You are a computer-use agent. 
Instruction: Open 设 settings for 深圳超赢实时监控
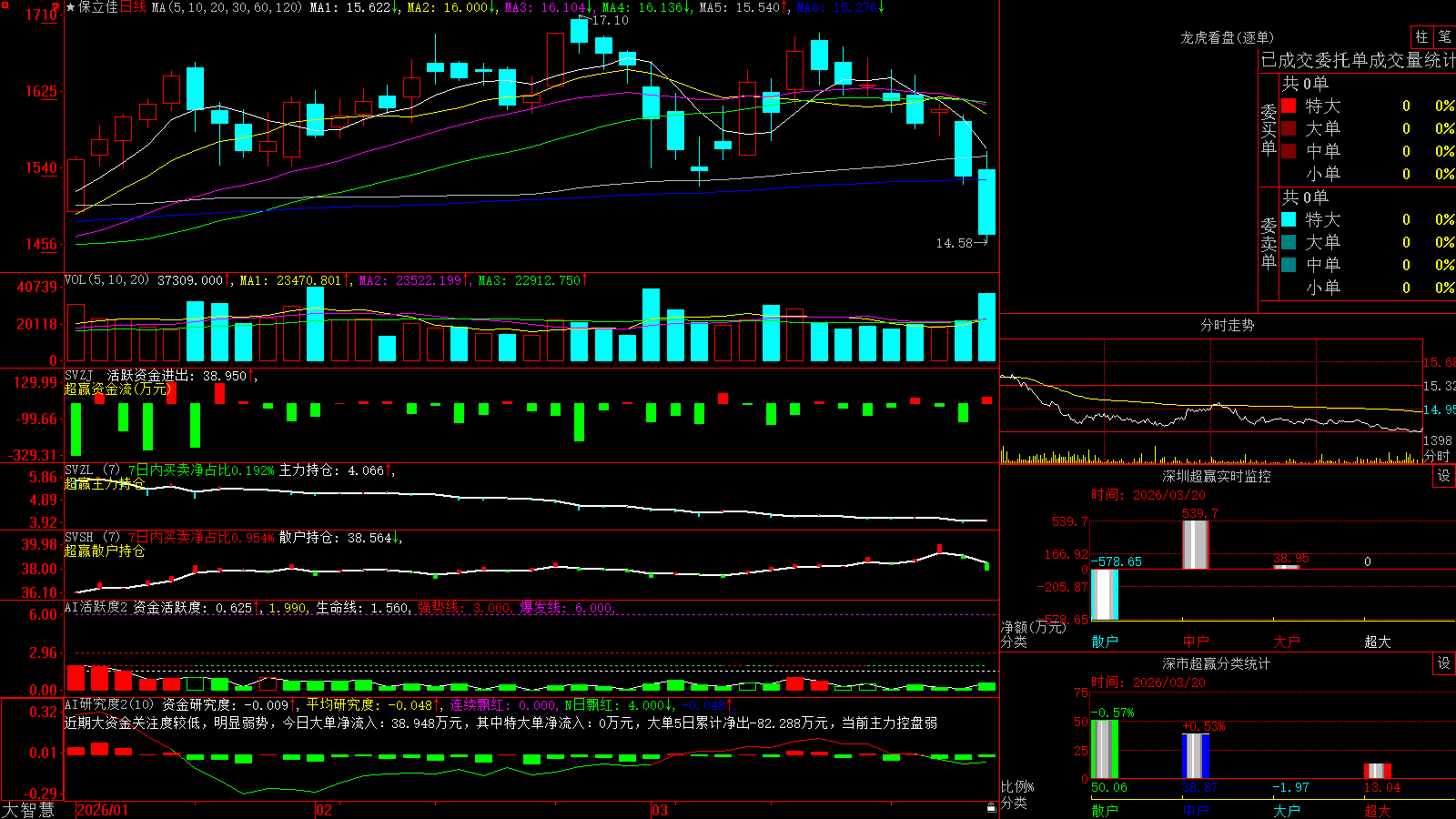click(x=1444, y=476)
